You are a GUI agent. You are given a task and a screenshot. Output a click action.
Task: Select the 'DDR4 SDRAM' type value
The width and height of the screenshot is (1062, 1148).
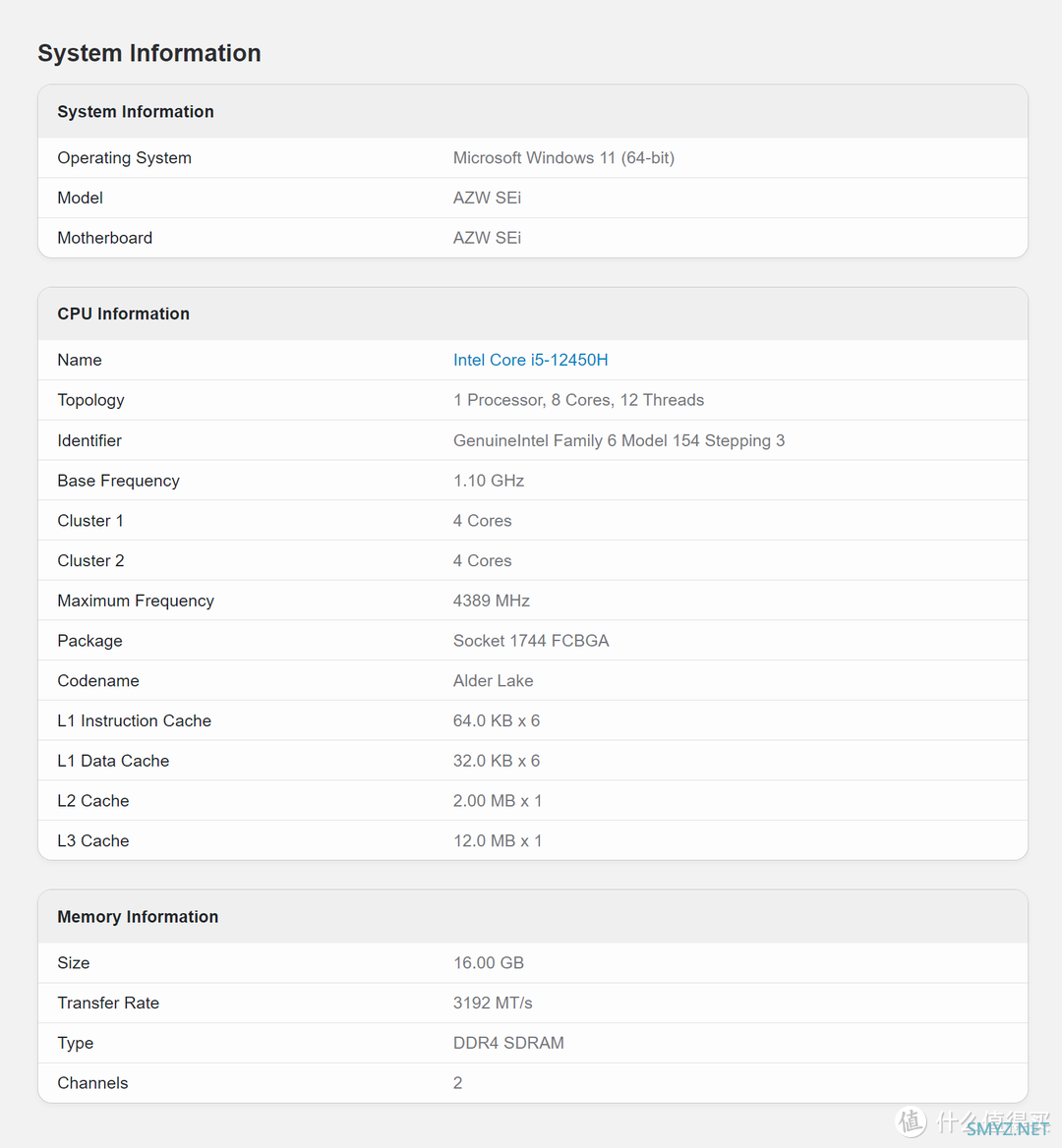[x=508, y=1043]
